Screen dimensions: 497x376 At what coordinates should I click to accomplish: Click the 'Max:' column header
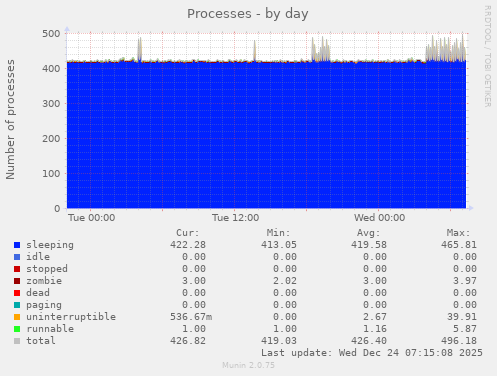459,233
